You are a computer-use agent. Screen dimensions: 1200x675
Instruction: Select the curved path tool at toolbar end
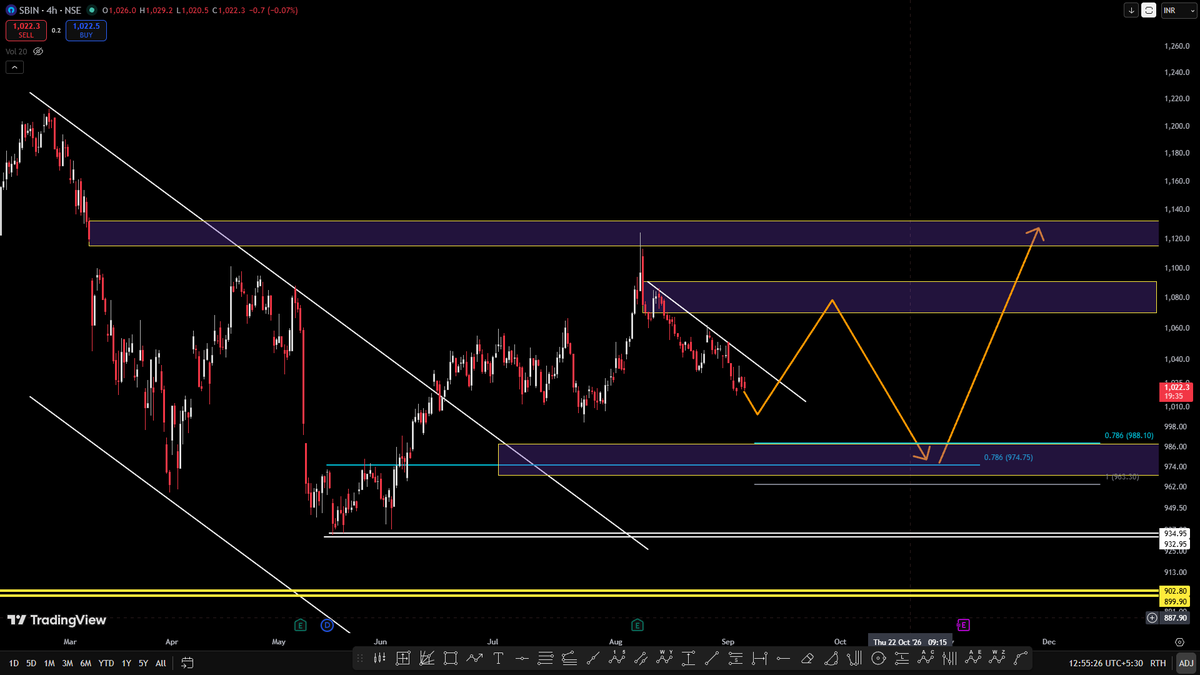(x=1021, y=658)
